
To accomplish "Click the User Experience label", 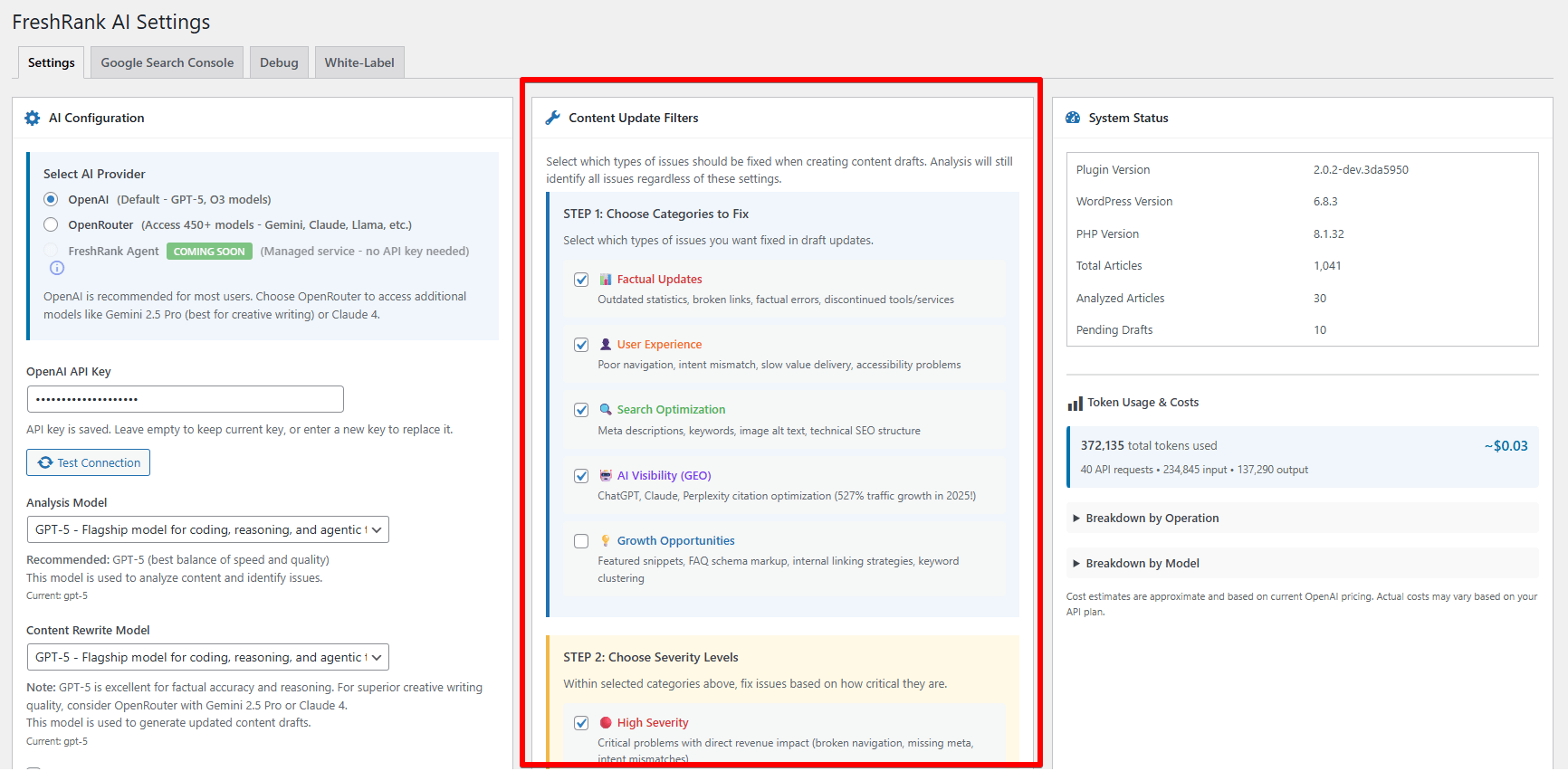I will (x=660, y=345).
